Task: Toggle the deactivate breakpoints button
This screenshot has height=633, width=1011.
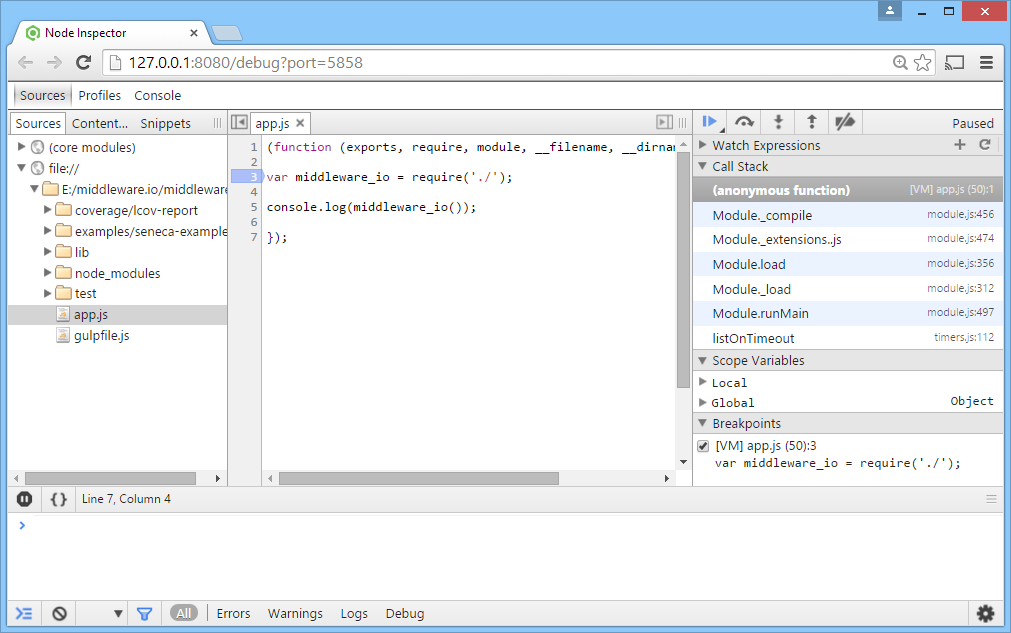Action: 845,122
